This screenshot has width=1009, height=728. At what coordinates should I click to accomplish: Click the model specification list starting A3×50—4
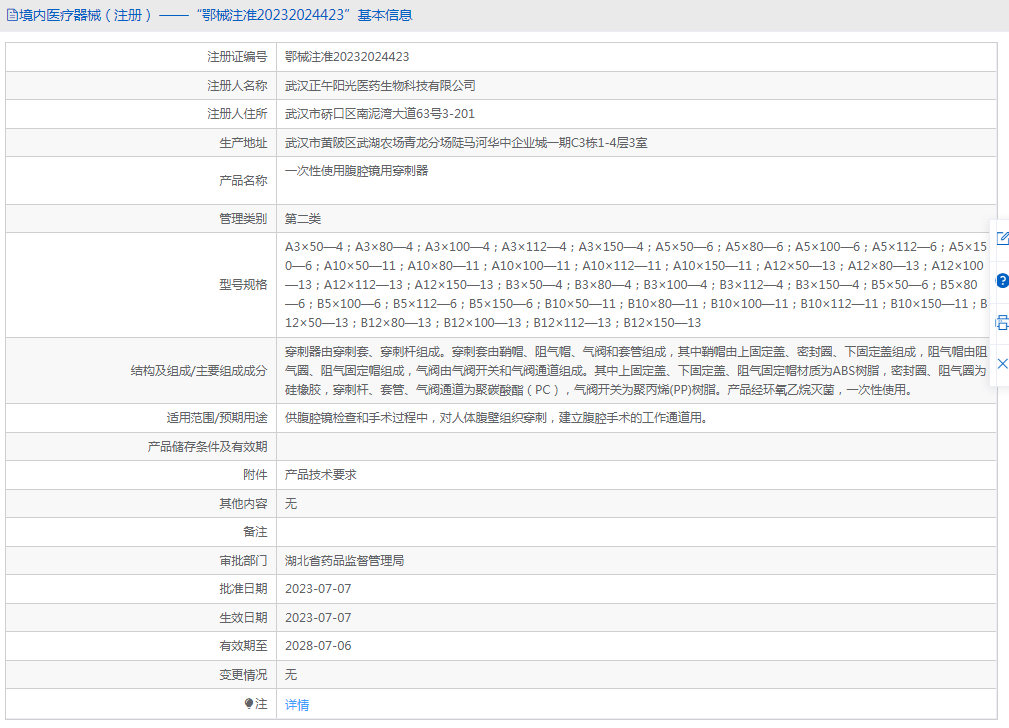pyautogui.click(x=636, y=285)
